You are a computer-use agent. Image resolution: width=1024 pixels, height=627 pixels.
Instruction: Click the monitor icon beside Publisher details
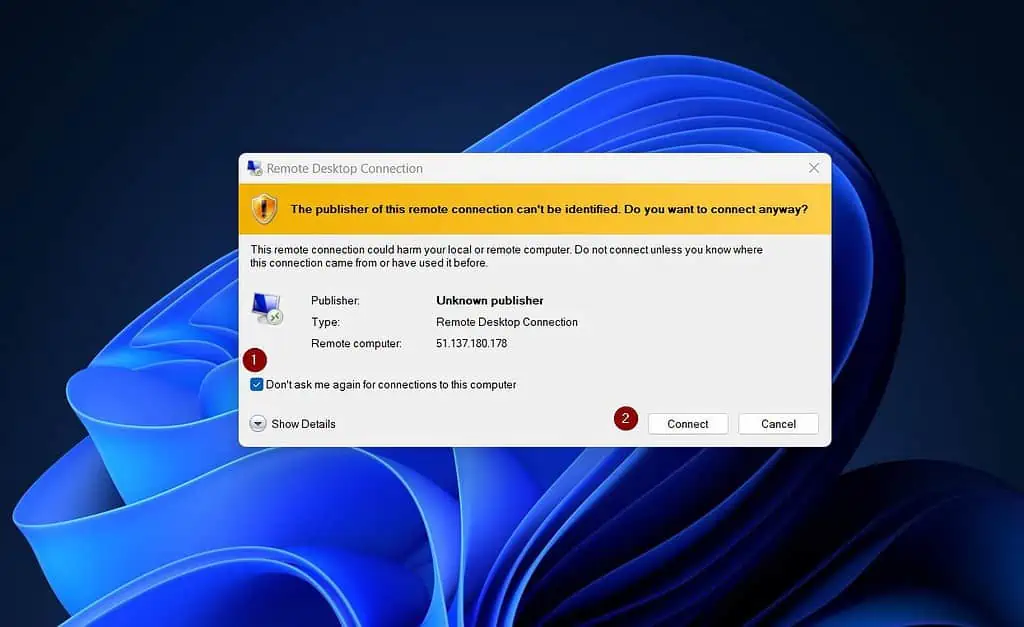pos(264,305)
